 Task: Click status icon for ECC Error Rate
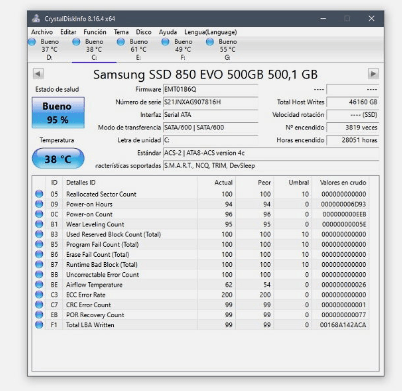click(39, 295)
